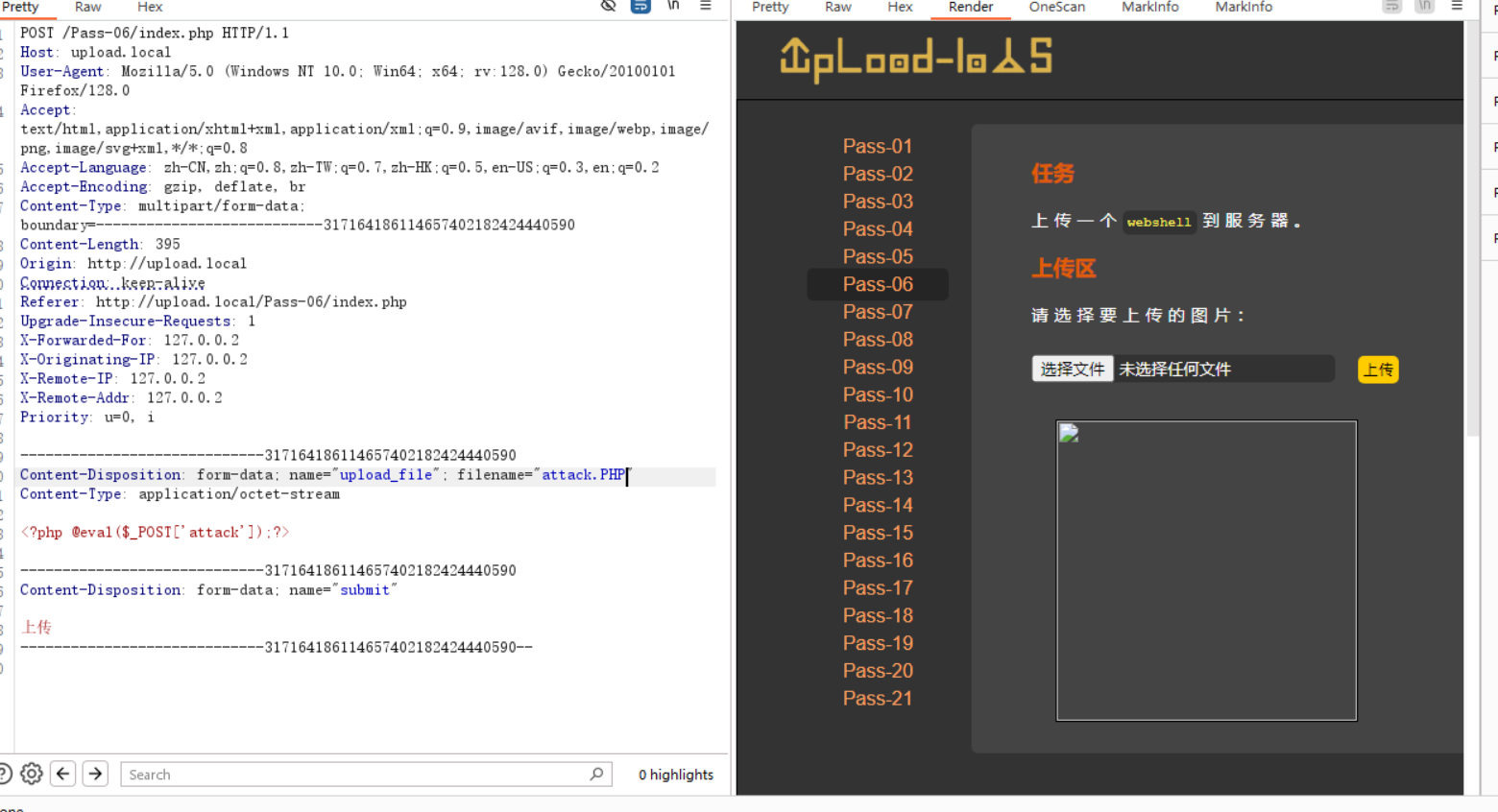
Task: Open Pass-03 challenge link
Action: coord(878,202)
